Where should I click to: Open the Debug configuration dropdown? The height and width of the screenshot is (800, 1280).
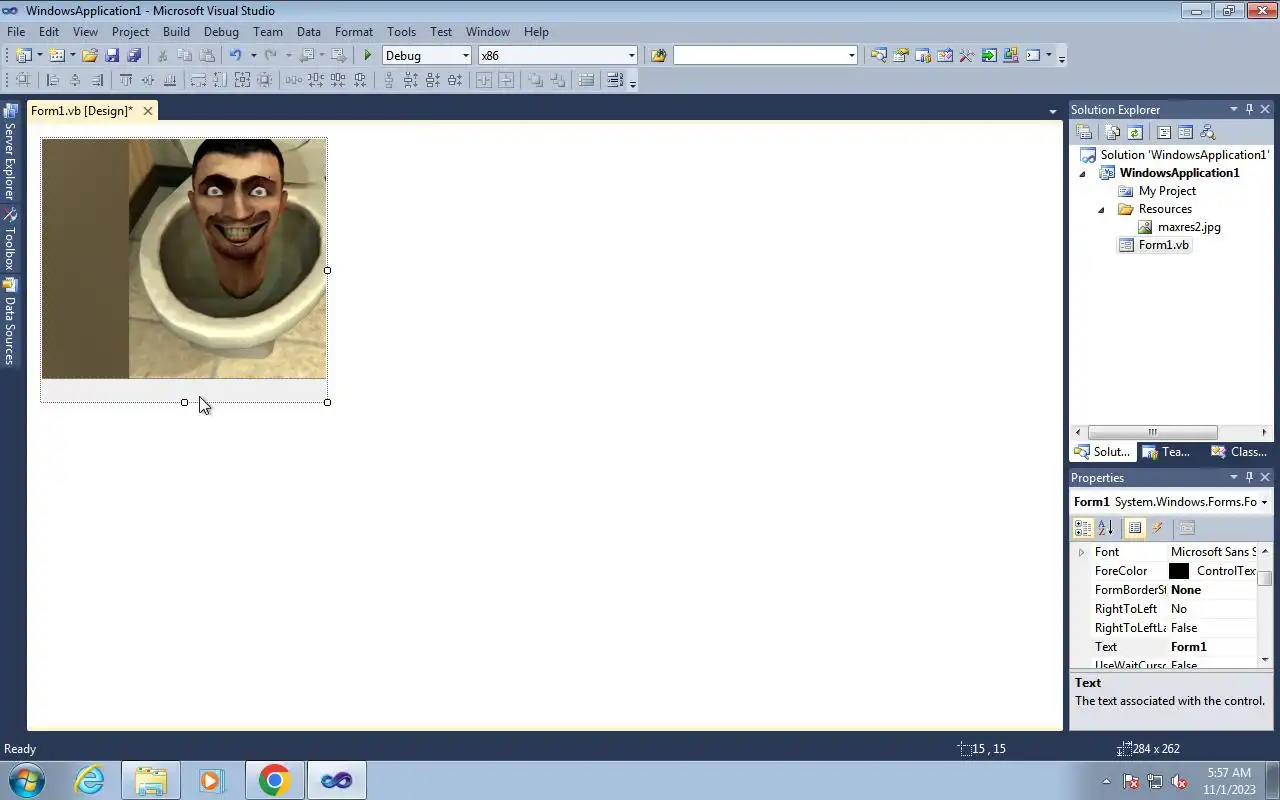[x=465, y=55]
